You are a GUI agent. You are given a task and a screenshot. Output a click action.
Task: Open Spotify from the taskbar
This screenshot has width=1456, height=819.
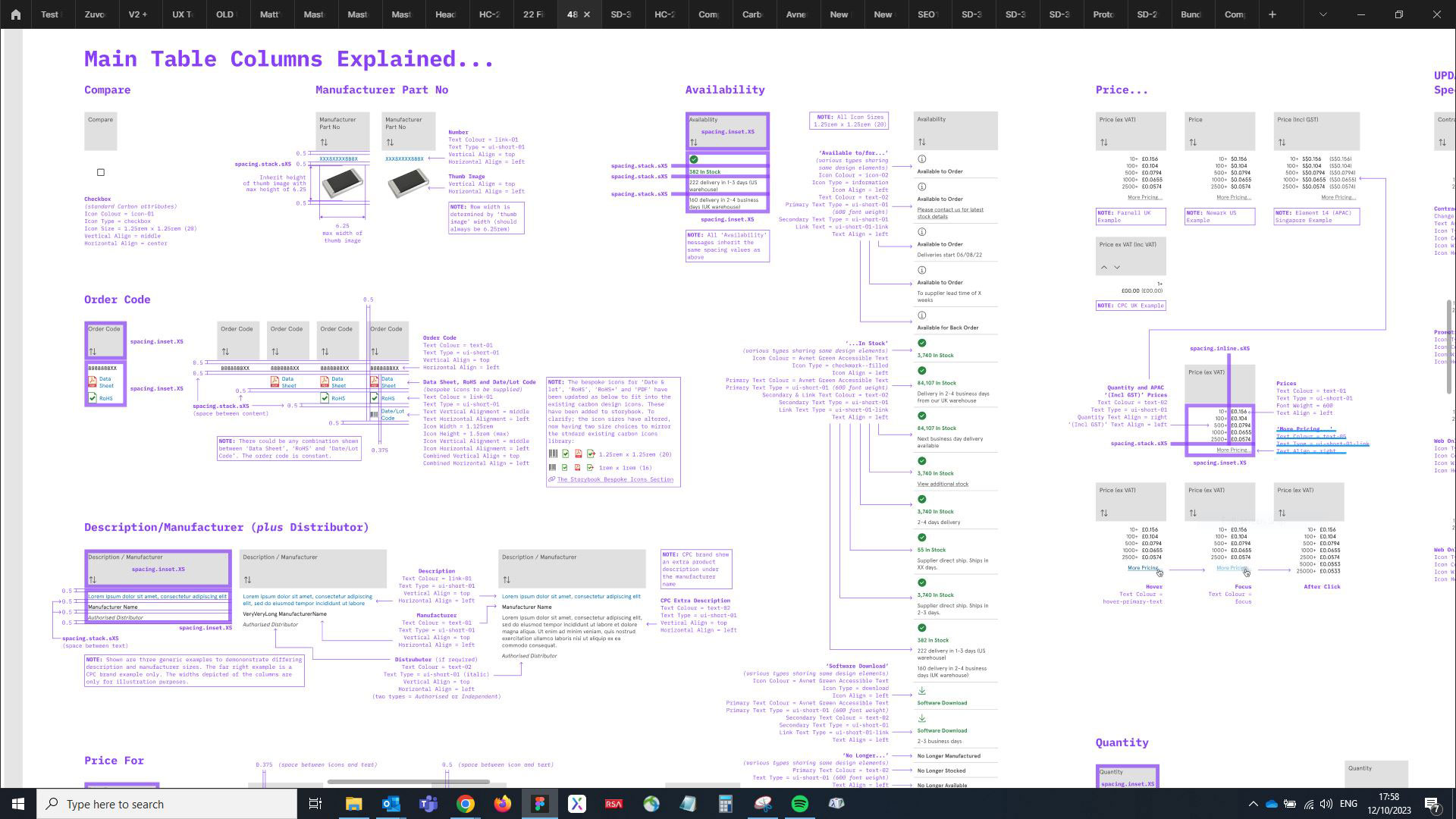tap(800, 804)
